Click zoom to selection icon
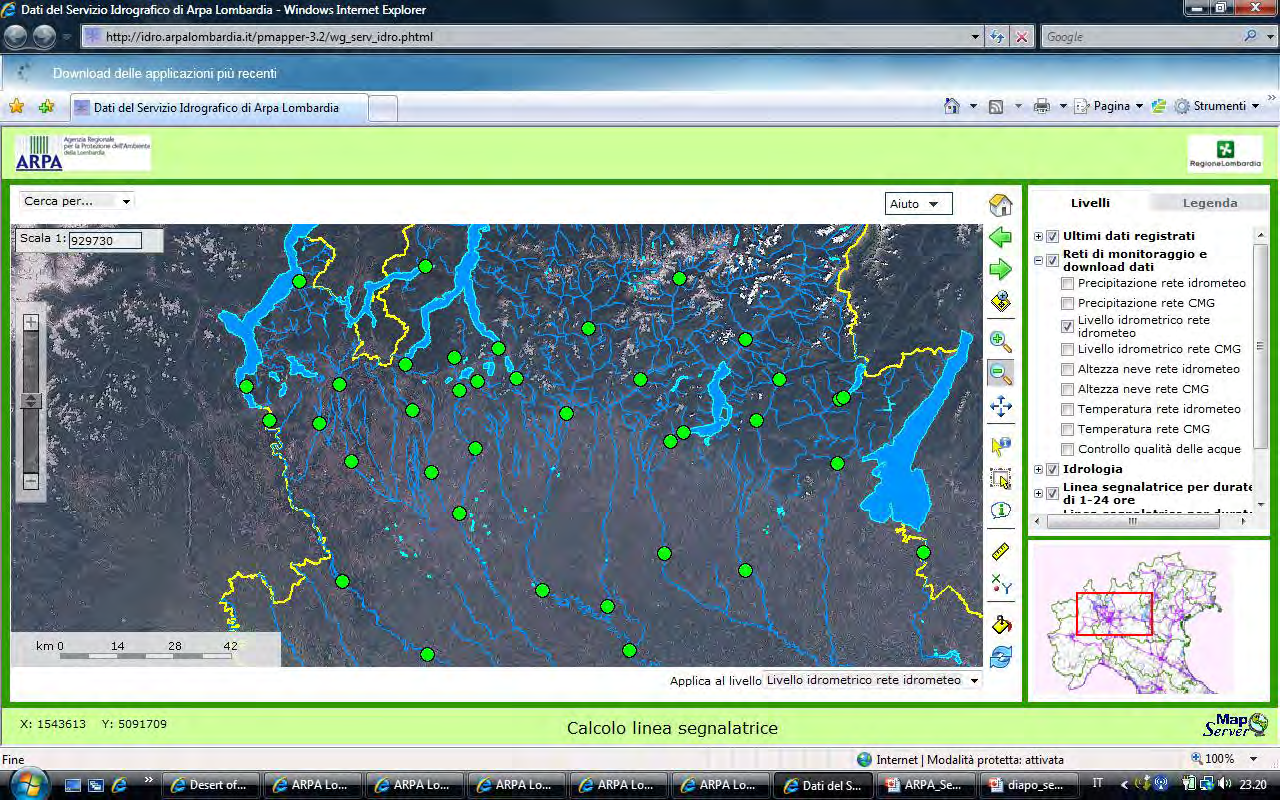The image size is (1280, 800). tap(1000, 301)
